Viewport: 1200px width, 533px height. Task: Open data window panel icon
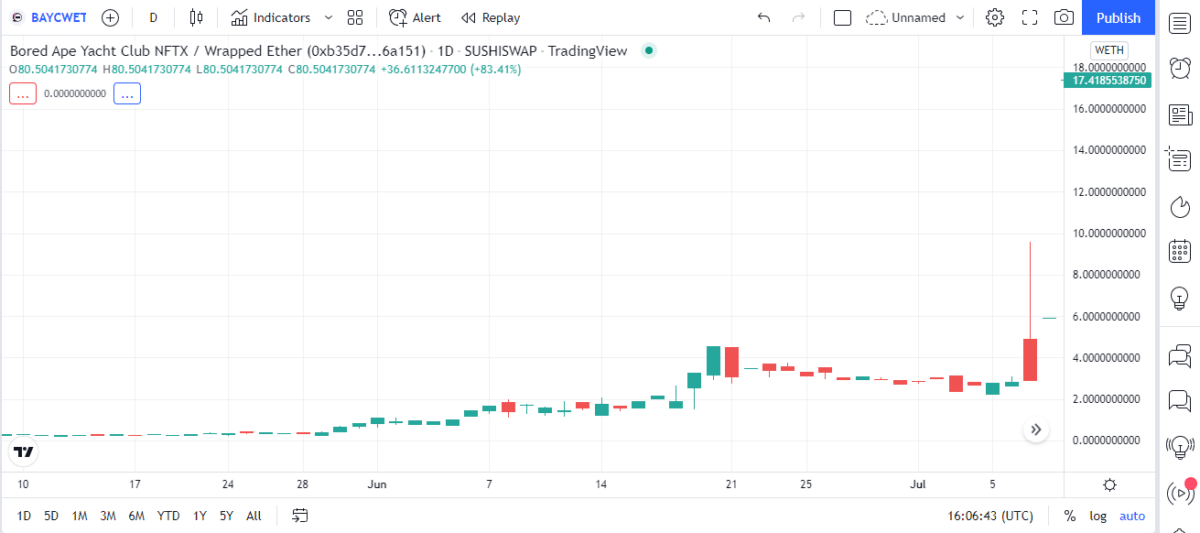pyautogui.click(x=1179, y=159)
